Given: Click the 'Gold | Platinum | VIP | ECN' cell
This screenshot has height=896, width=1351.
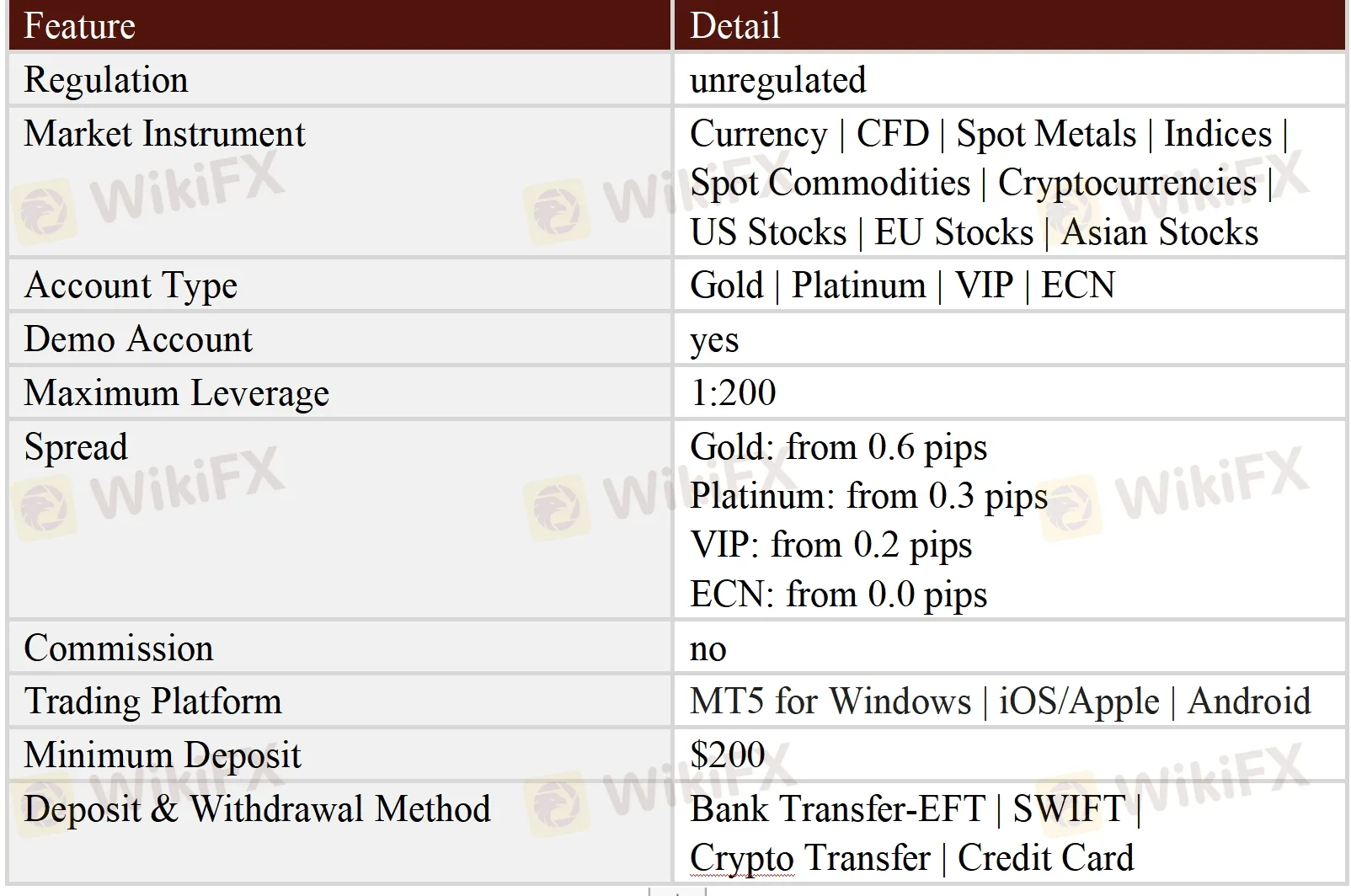Looking at the screenshot, I should tap(902, 285).
